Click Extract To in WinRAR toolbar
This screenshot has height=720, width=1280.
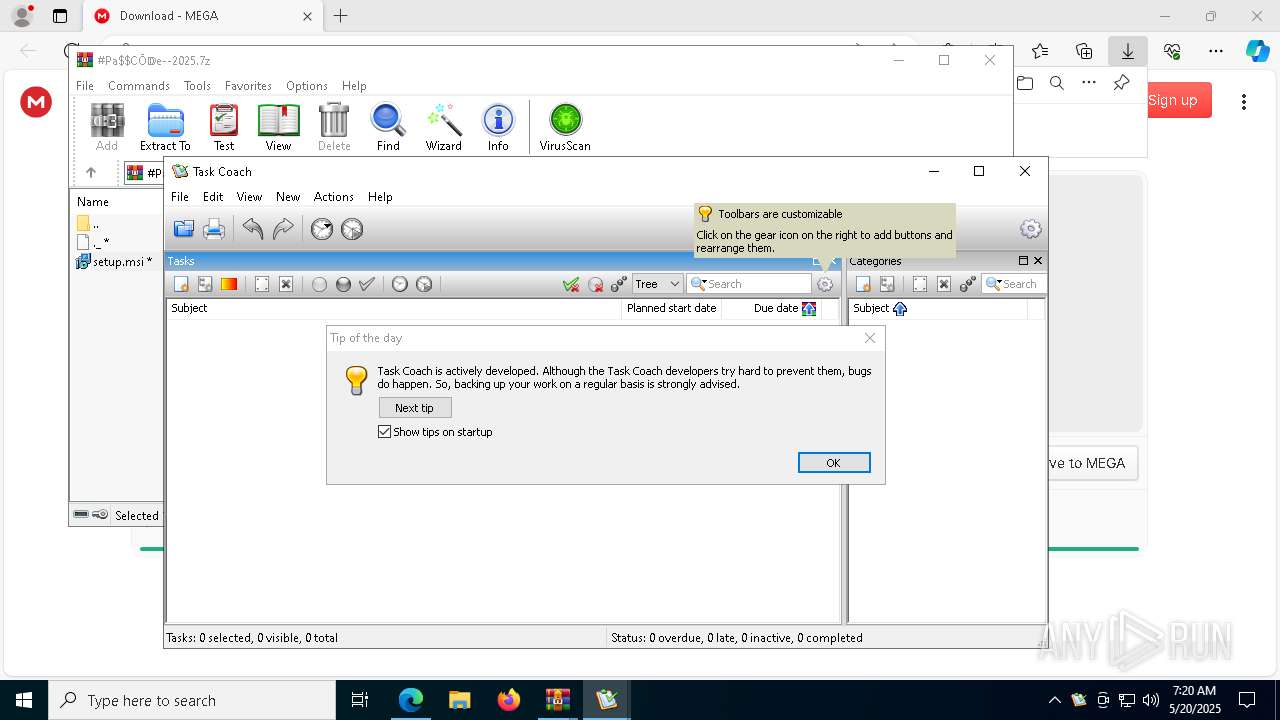pos(165,127)
